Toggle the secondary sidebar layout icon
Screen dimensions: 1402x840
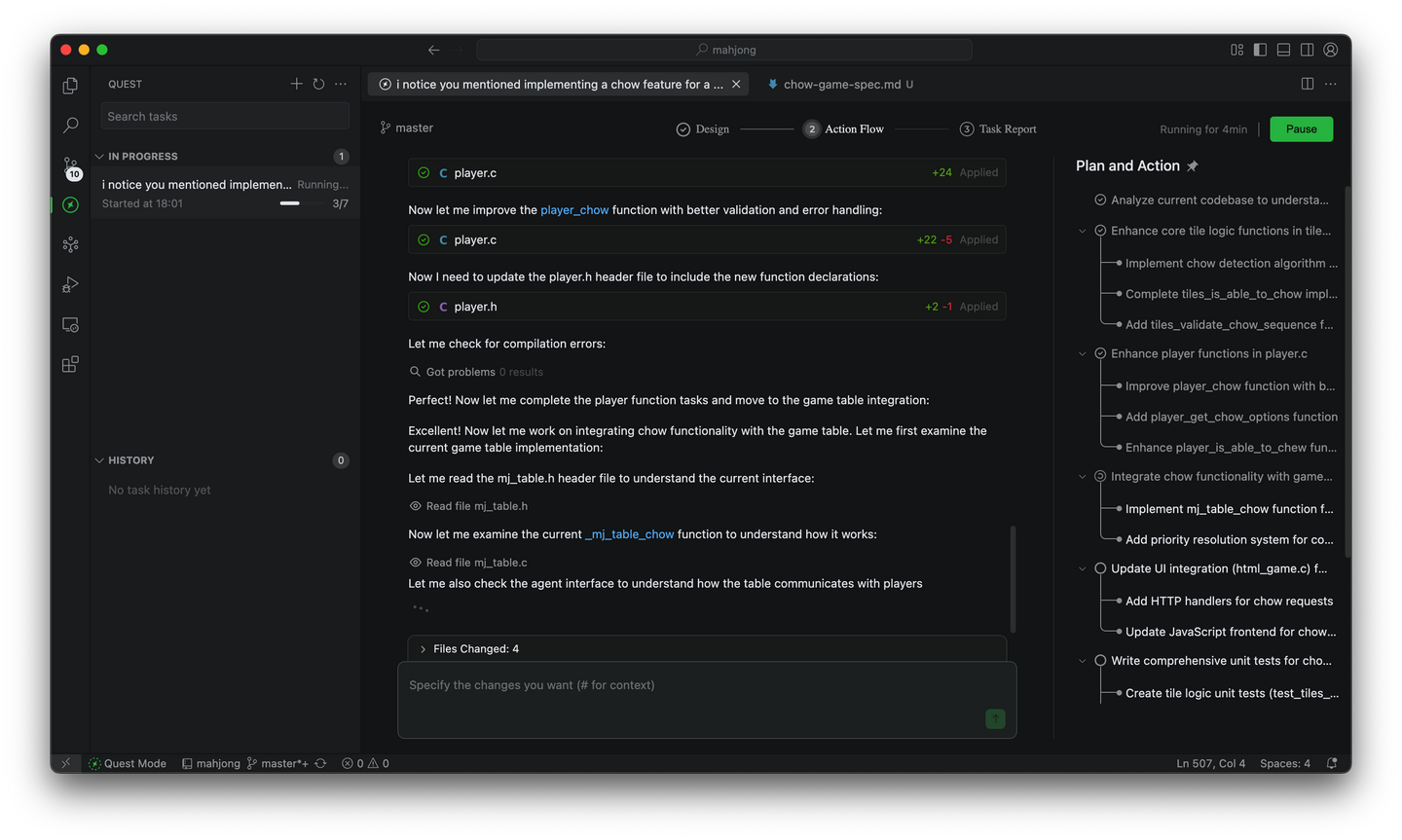[1307, 50]
